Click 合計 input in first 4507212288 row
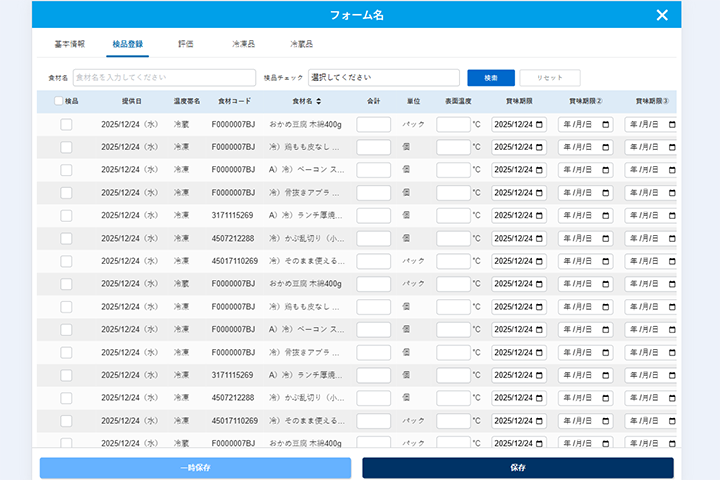The width and height of the screenshot is (720, 480). coord(374,238)
